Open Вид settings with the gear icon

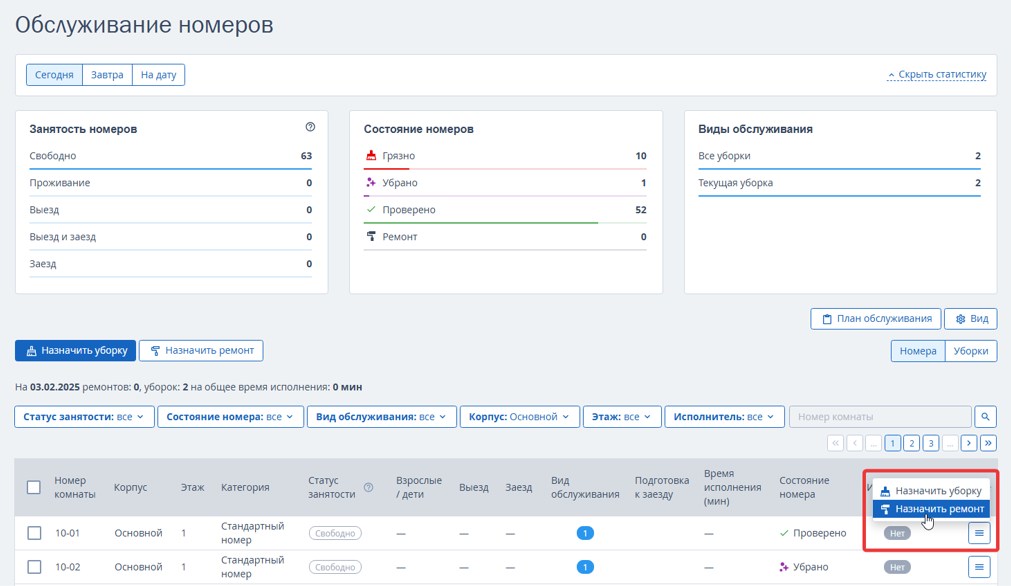click(x=971, y=318)
